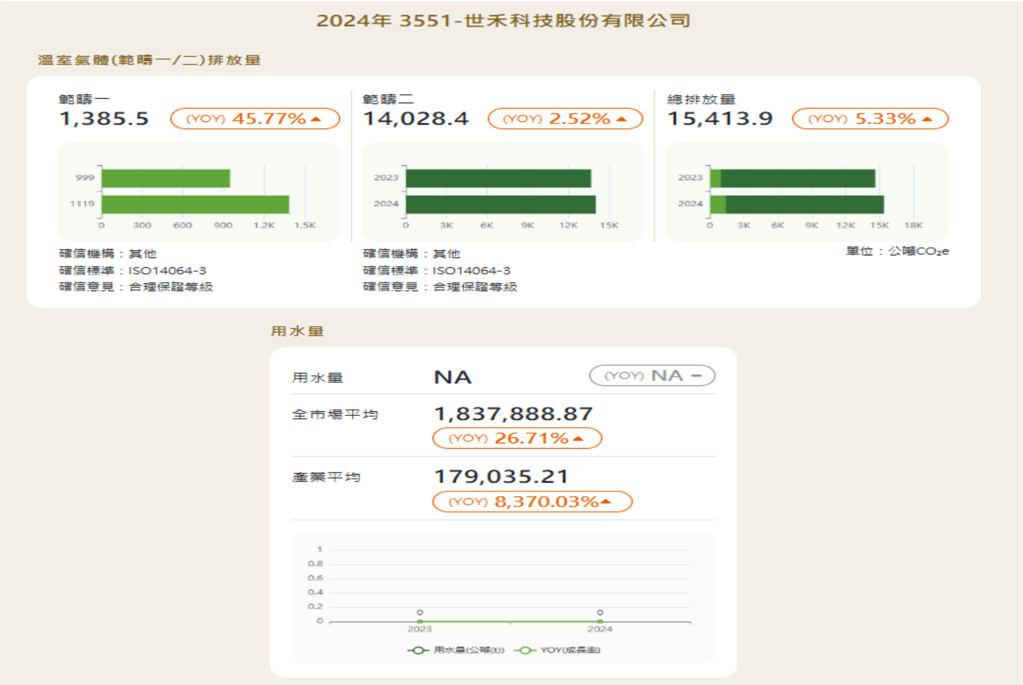
Task: Click the 全市場平均 label
Action: (x=335, y=414)
